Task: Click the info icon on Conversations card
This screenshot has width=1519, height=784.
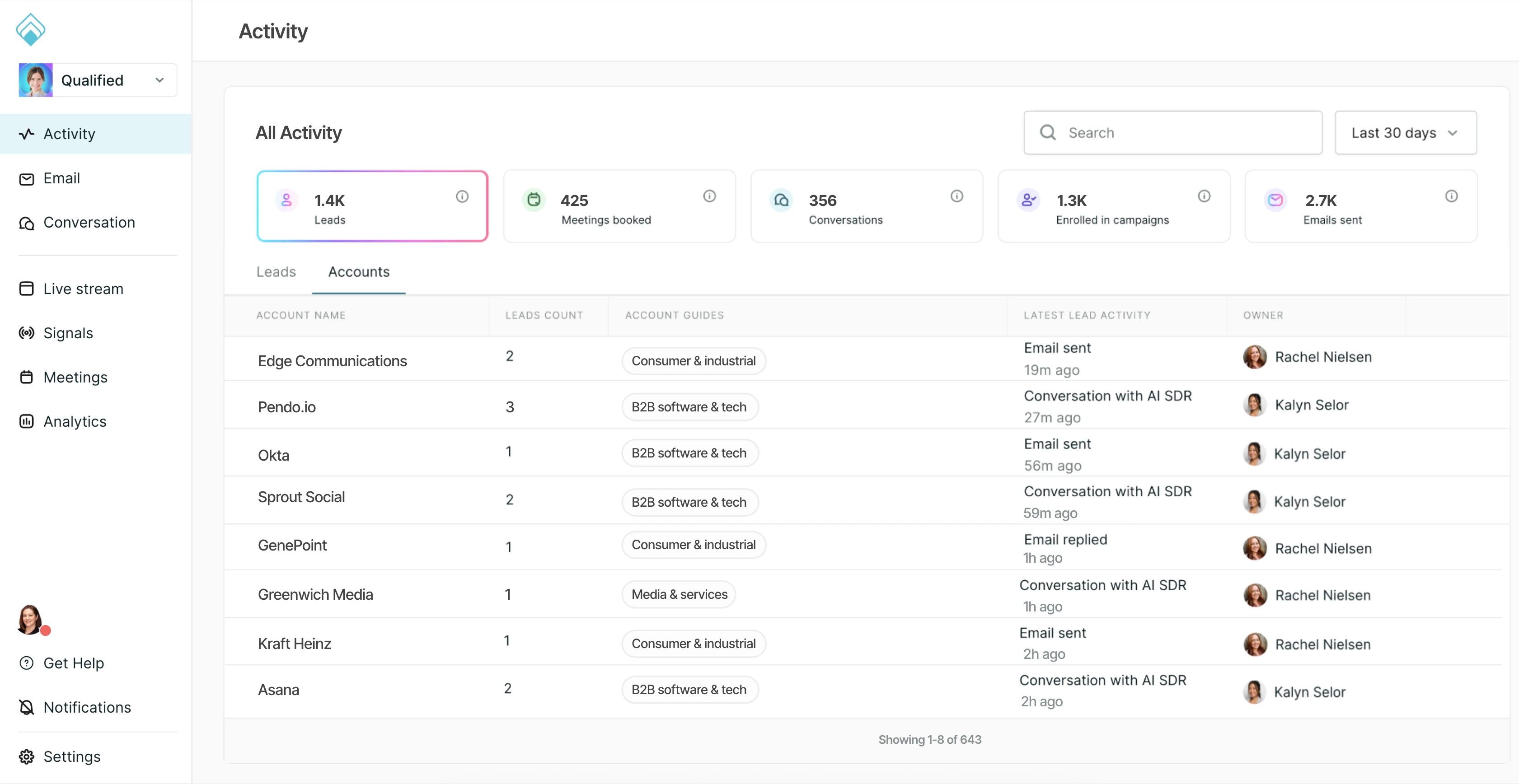Action: [x=956, y=196]
